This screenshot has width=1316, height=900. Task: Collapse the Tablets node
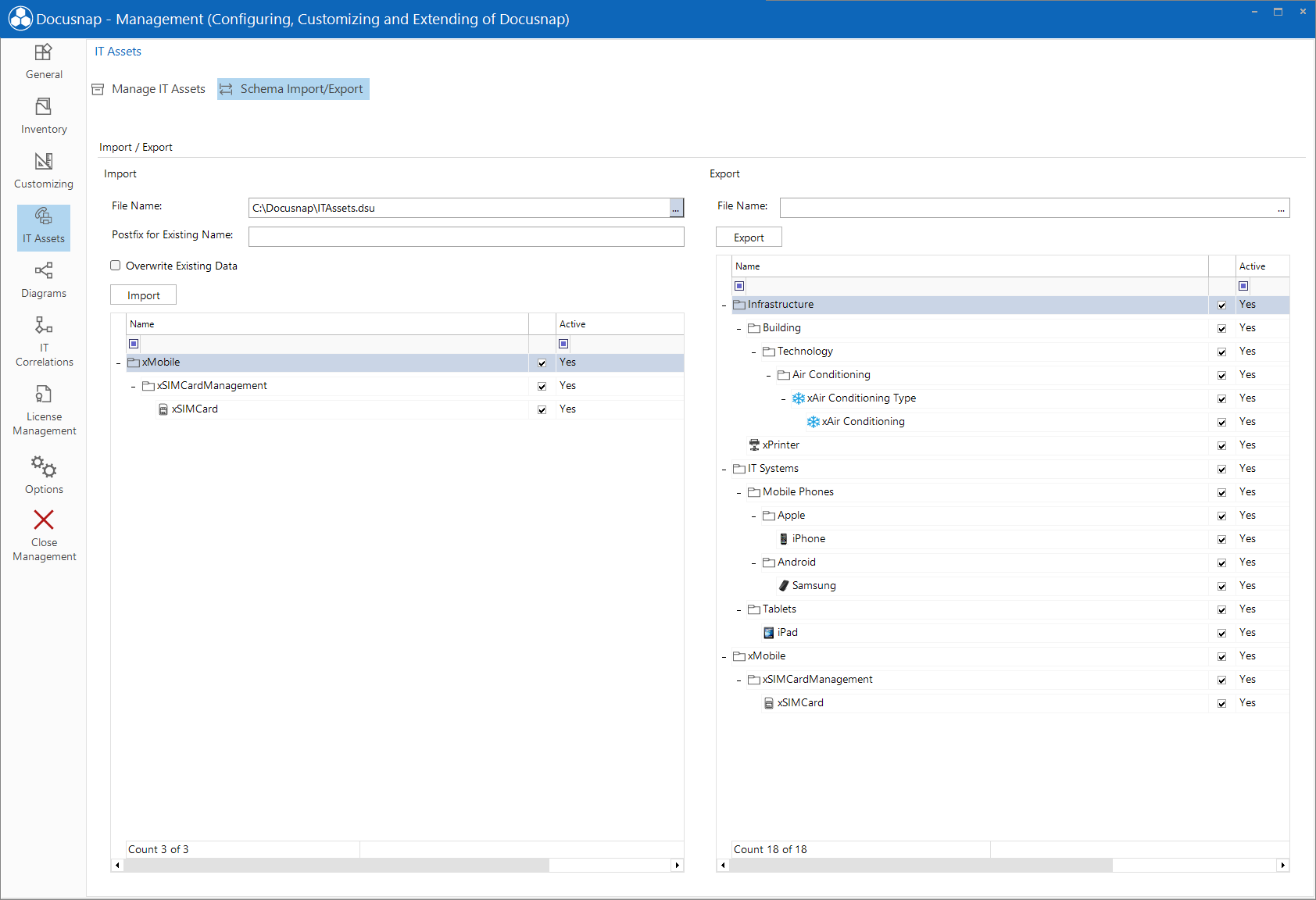click(x=739, y=609)
